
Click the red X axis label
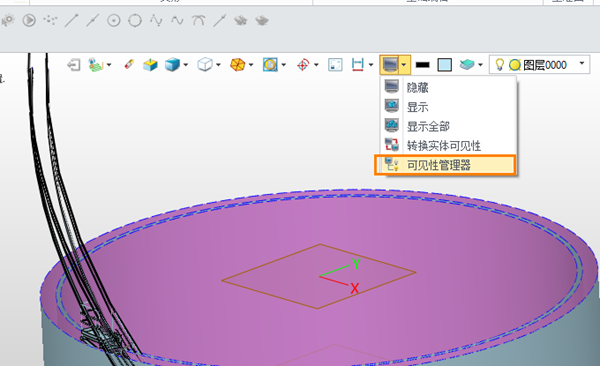[354, 288]
